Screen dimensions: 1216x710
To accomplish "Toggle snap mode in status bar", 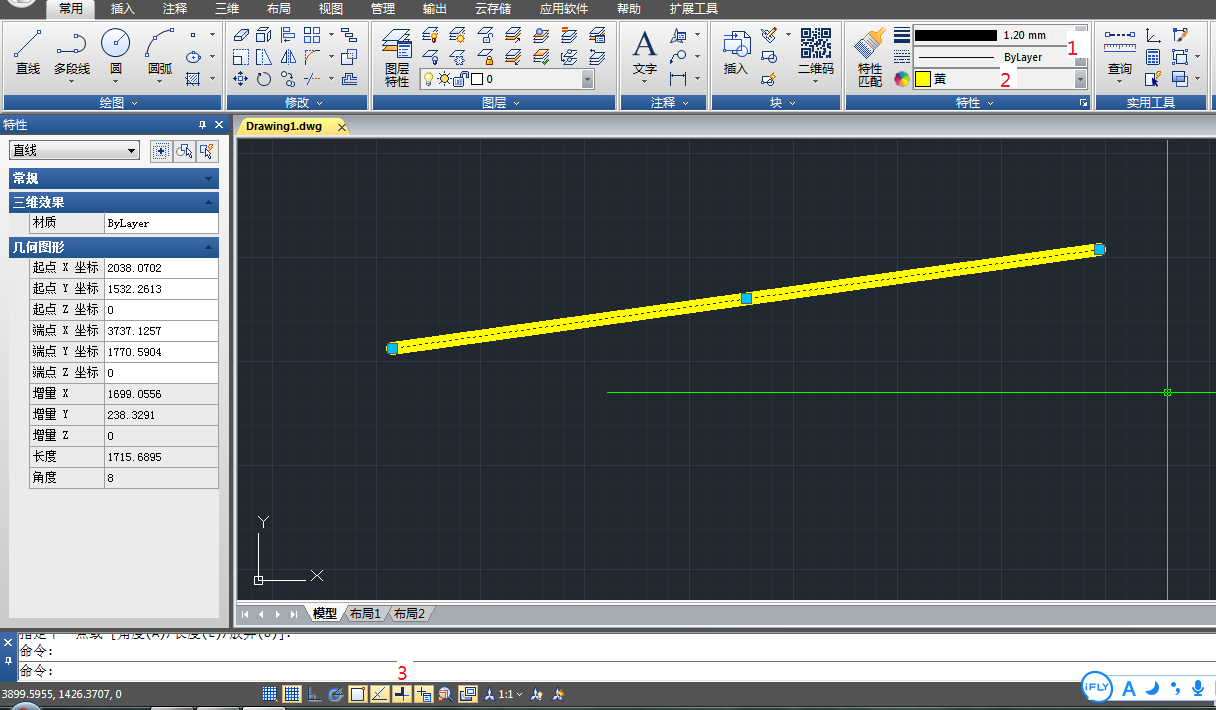I will pos(270,694).
